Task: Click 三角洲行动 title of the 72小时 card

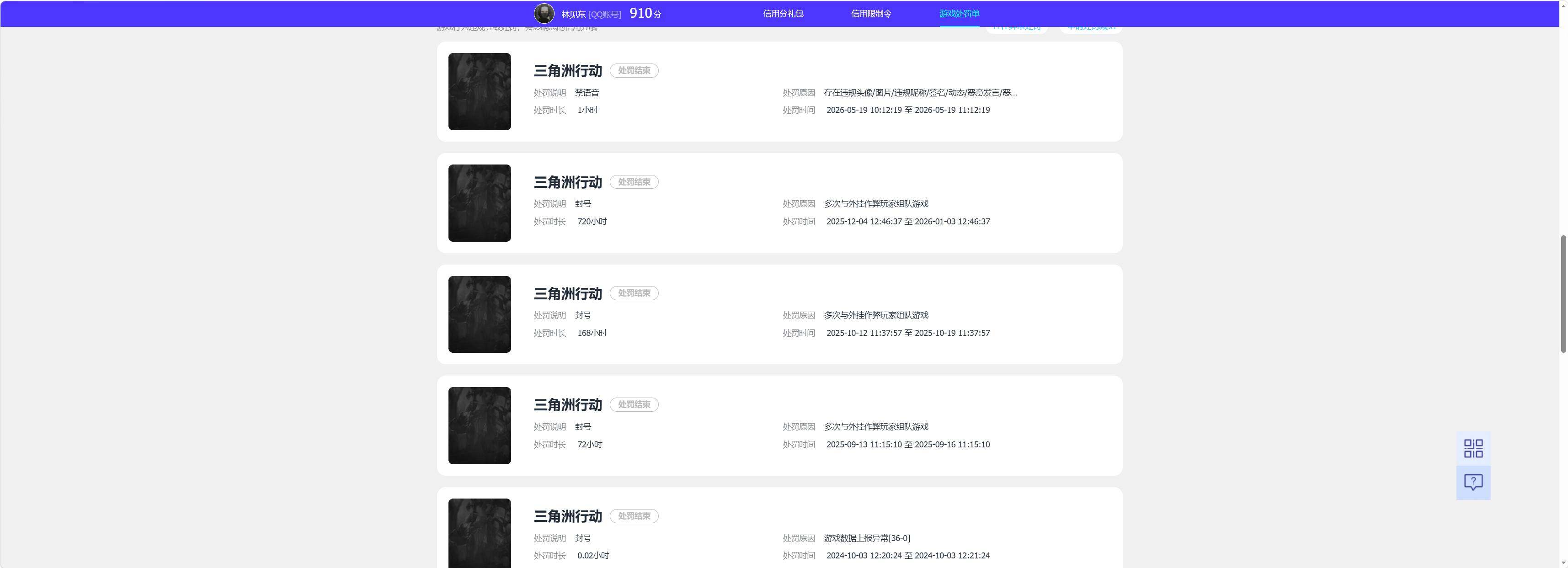Action: (567, 404)
